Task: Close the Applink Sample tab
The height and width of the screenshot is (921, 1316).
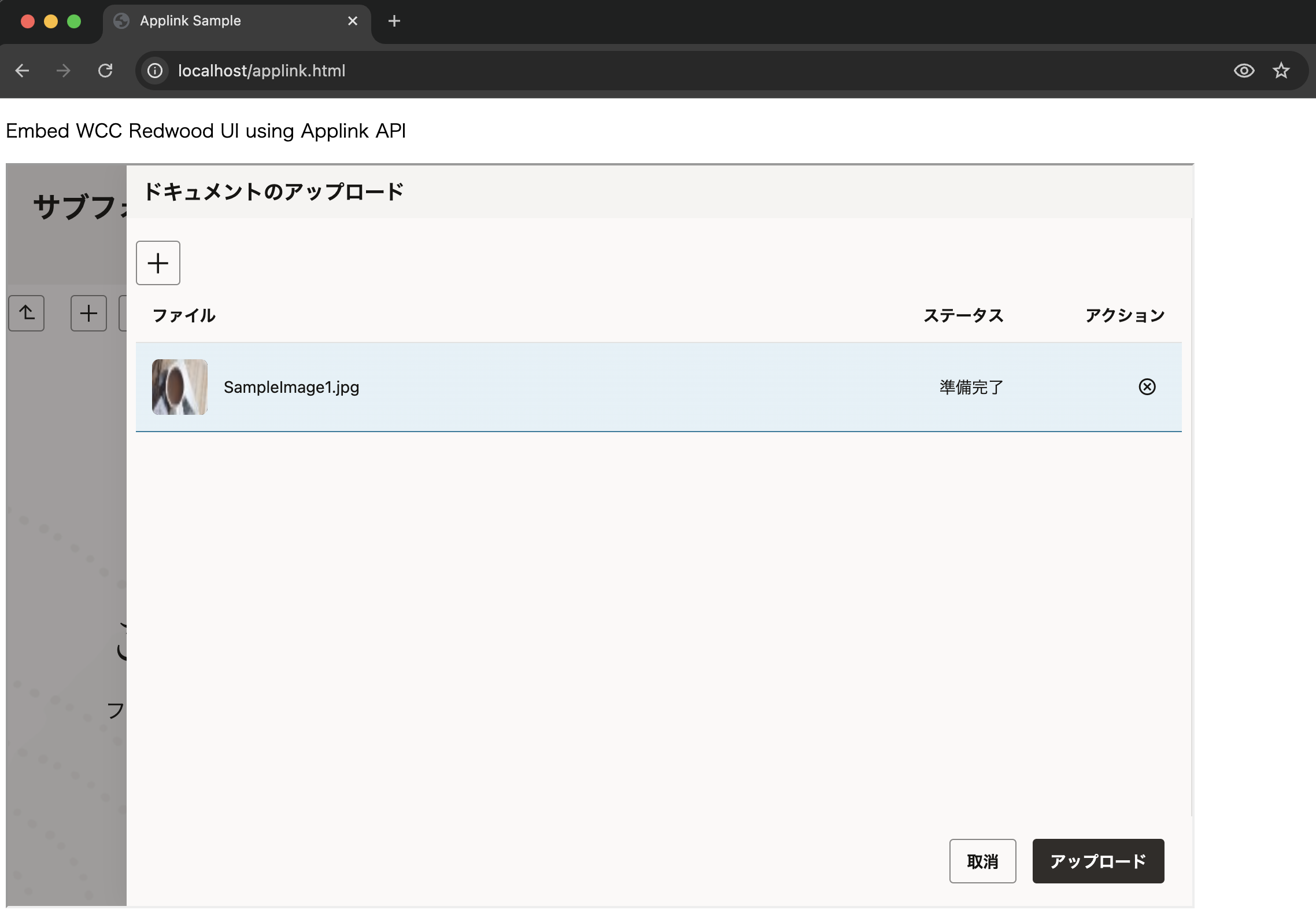Action: 352,21
